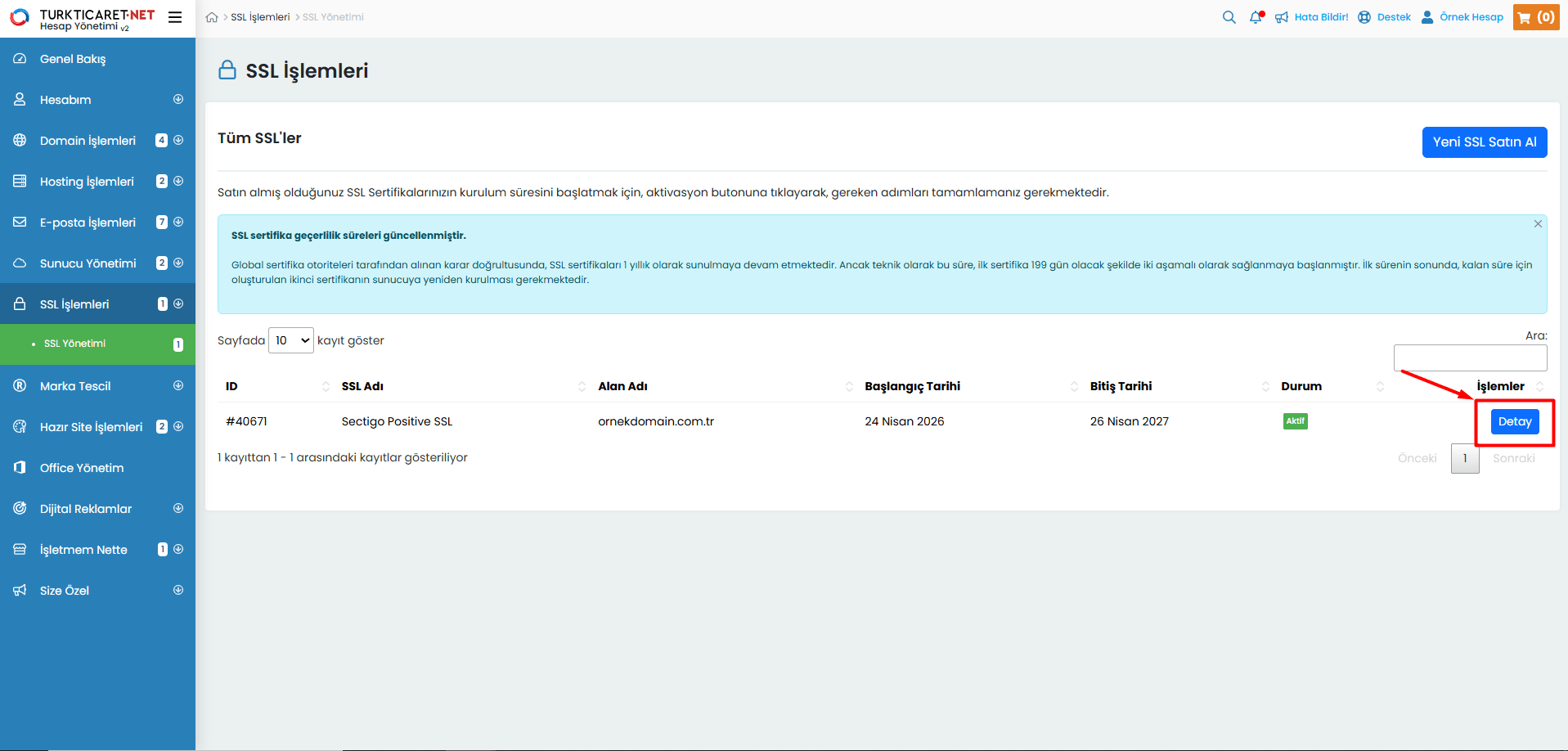1568x751 pixels.
Task: Open the search magnifier icon
Action: point(1229,17)
